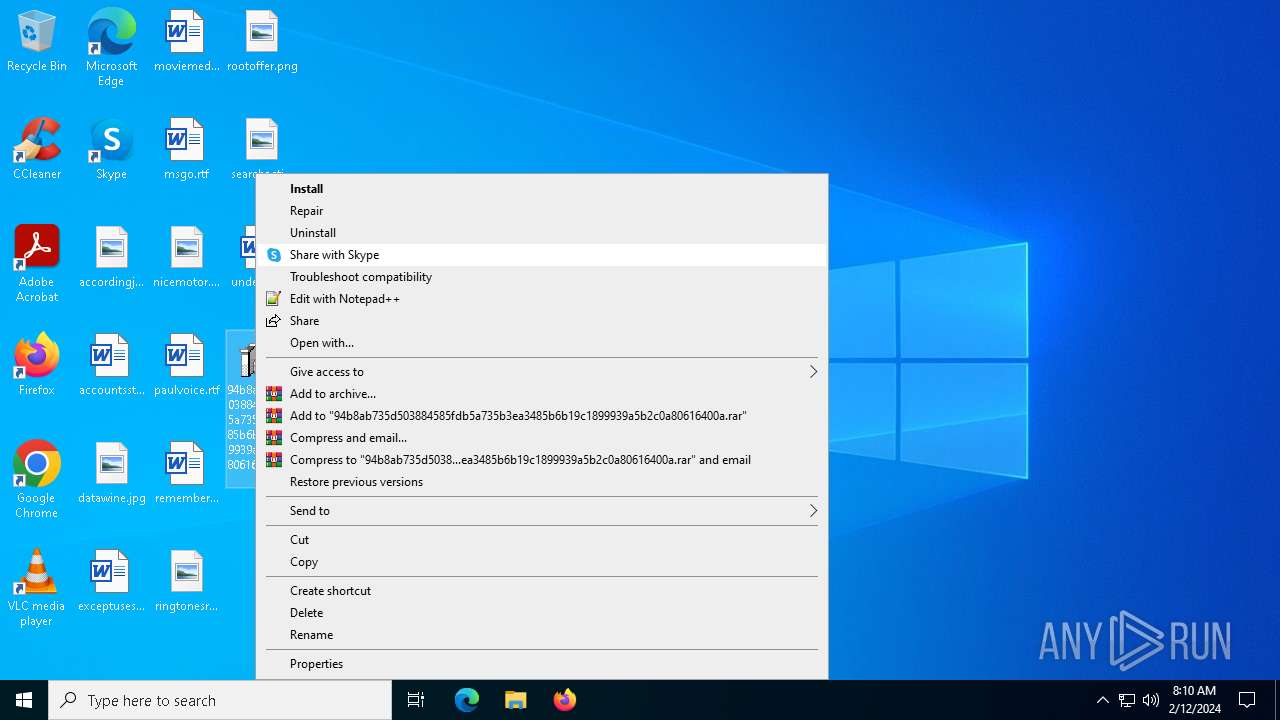Choose Open with... from the menu

pos(542,343)
